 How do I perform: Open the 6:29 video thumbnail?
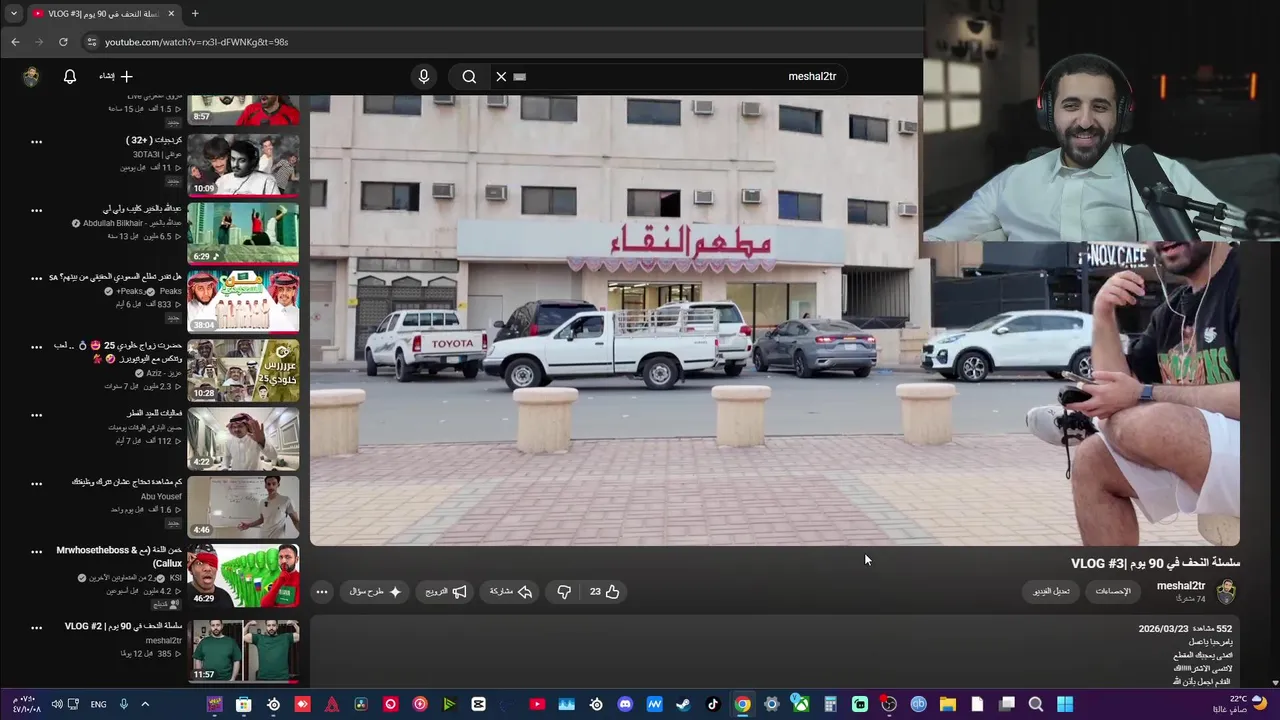[x=243, y=233]
